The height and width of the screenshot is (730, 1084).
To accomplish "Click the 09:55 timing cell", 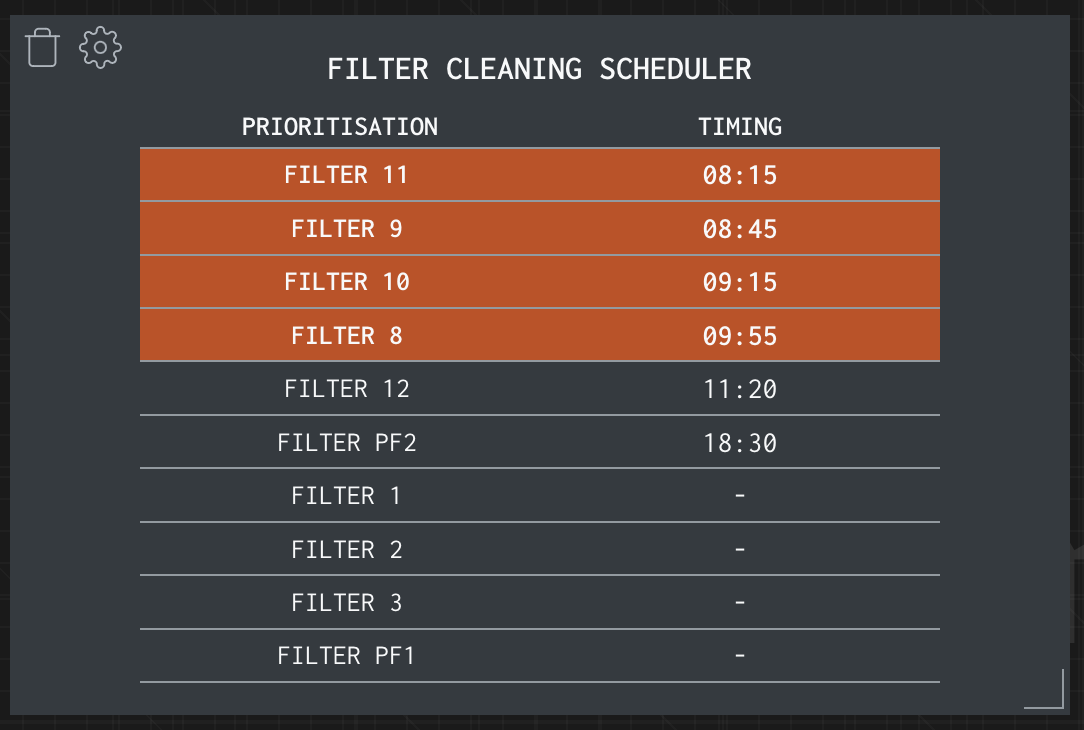I will pyautogui.click(x=740, y=336).
